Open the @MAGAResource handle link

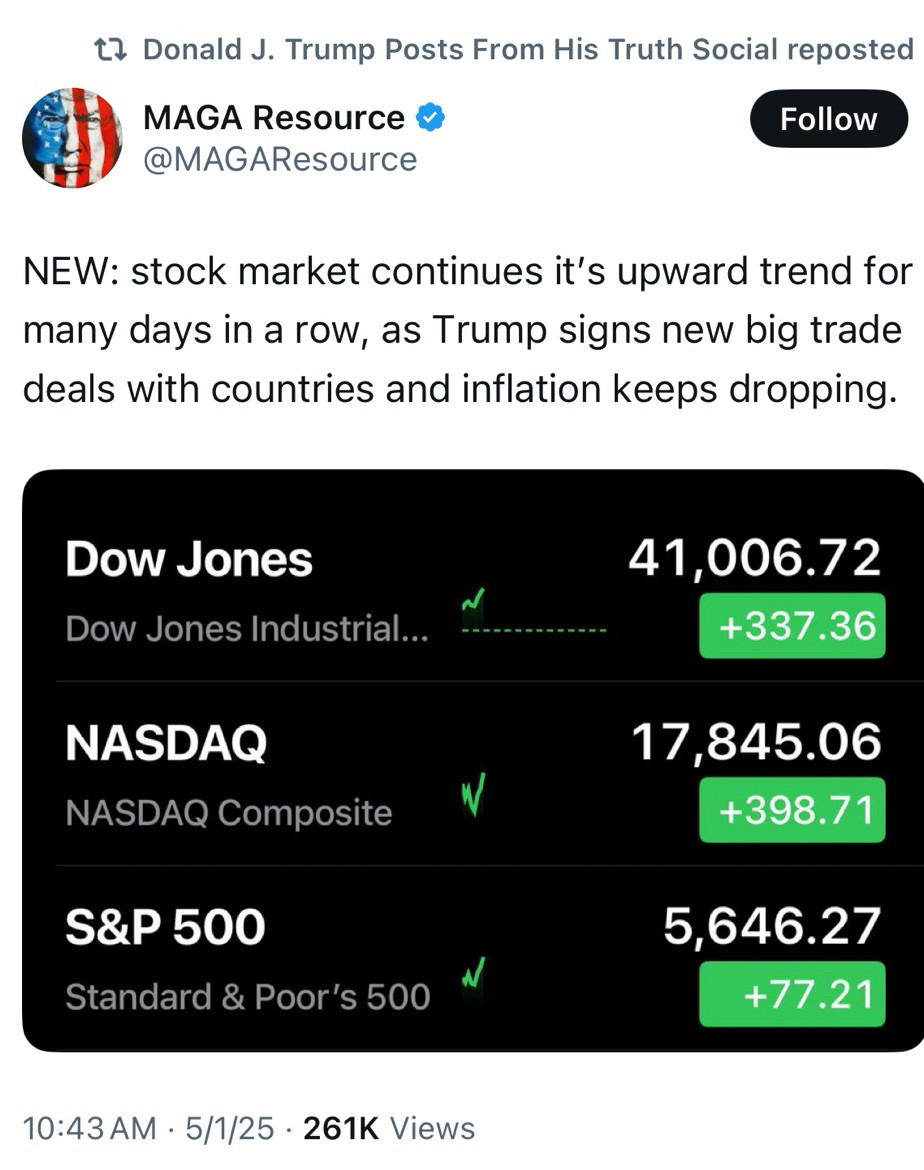(x=280, y=159)
